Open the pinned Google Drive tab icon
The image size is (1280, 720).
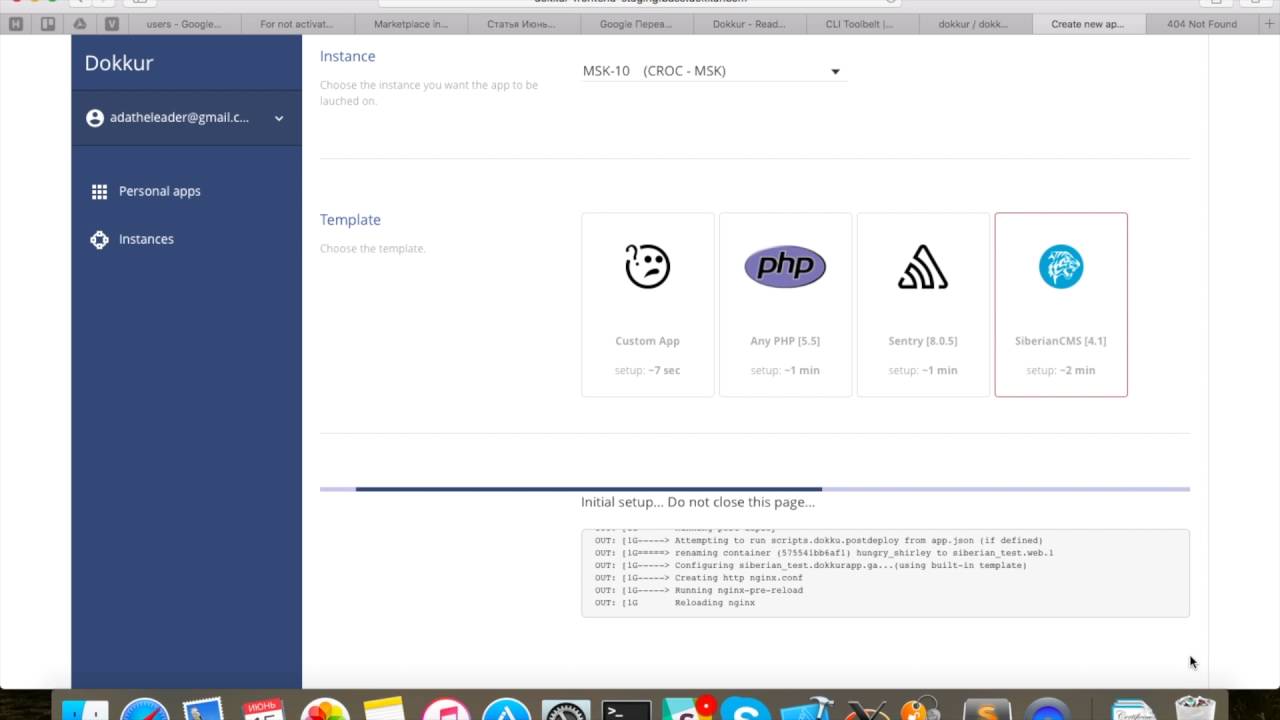[79, 24]
